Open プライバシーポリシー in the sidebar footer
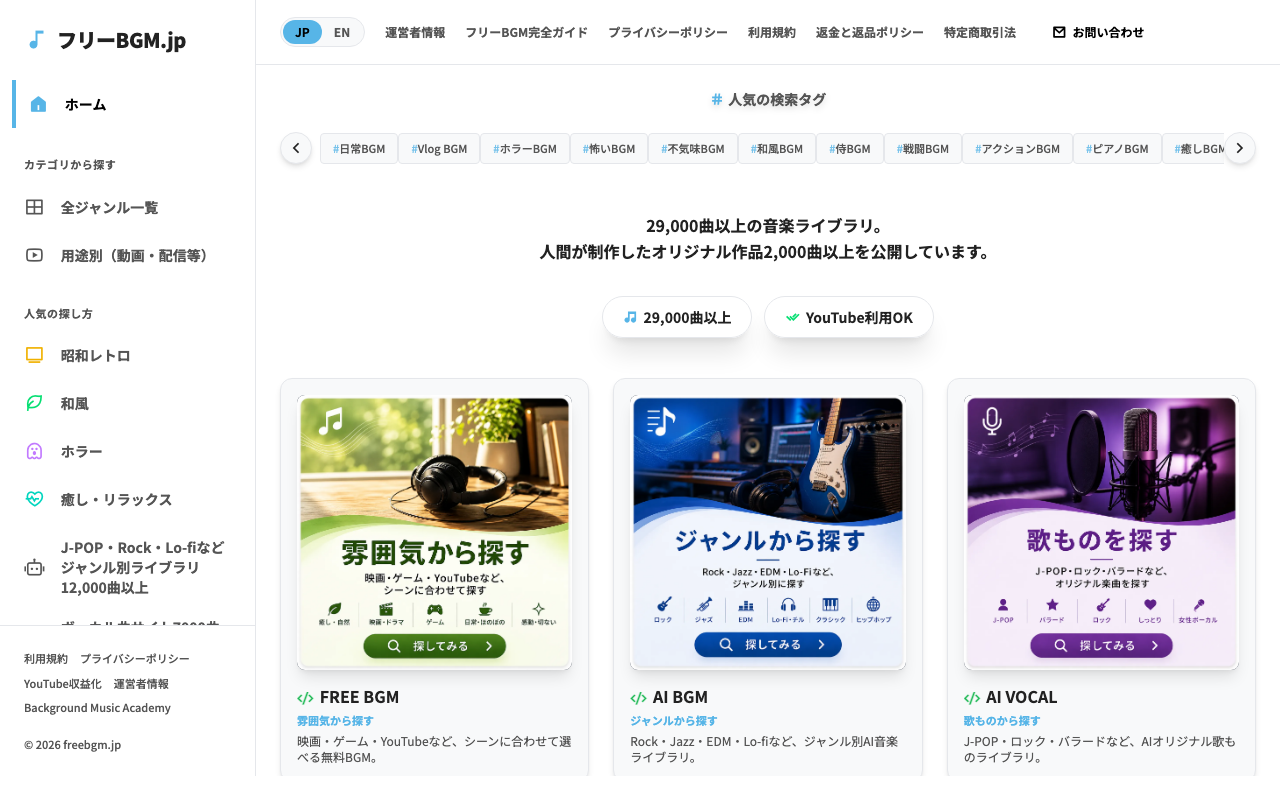This screenshot has height=800, width=1280. (x=135, y=659)
